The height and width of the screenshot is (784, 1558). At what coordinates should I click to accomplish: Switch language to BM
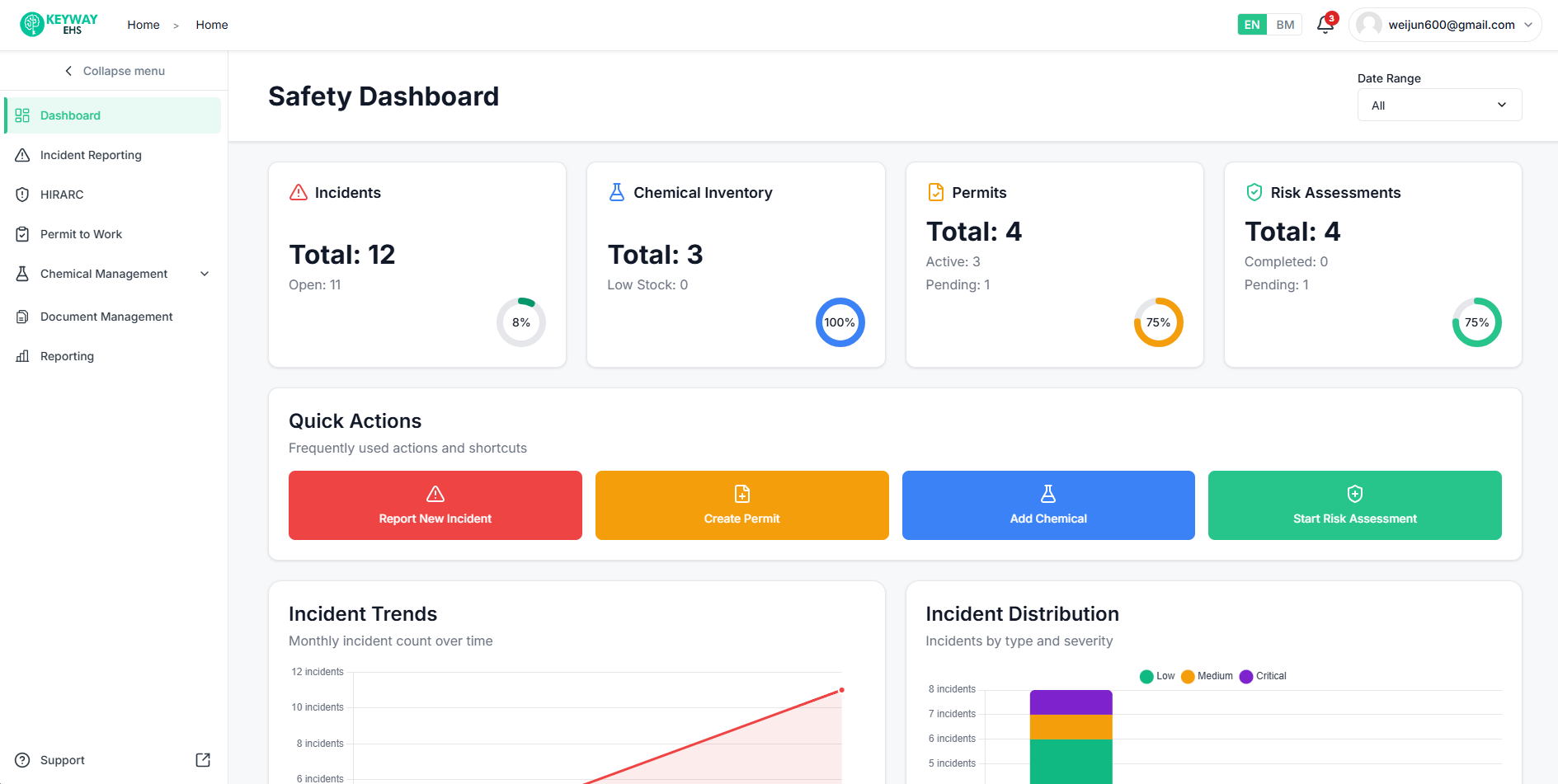pos(1285,25)
